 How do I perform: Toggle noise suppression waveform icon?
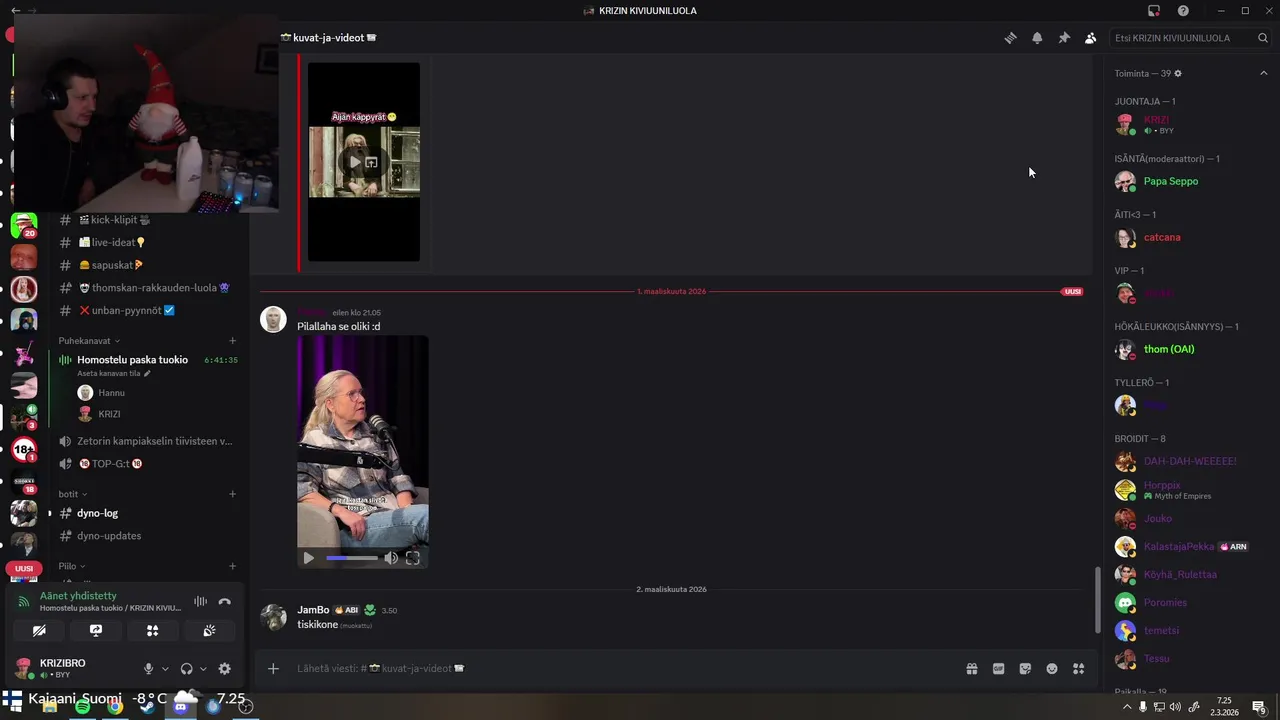click(200, 601)
